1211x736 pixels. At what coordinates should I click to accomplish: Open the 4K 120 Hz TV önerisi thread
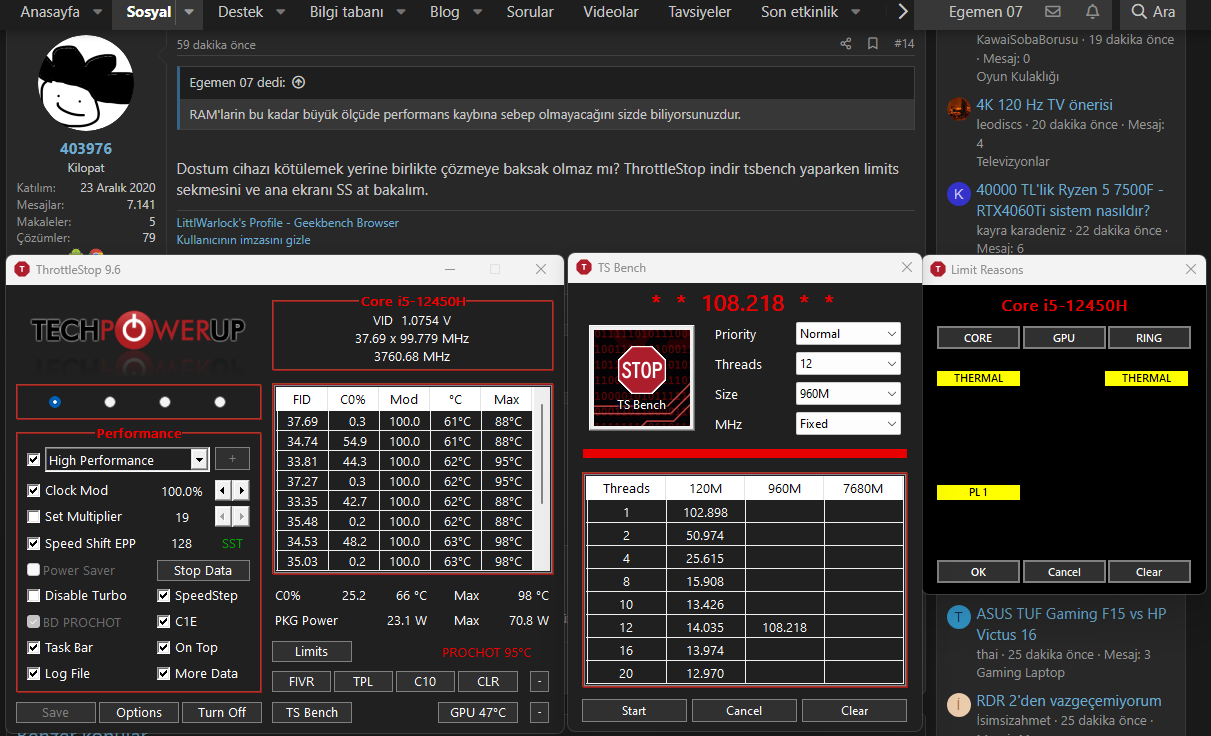coord(1045,105)
